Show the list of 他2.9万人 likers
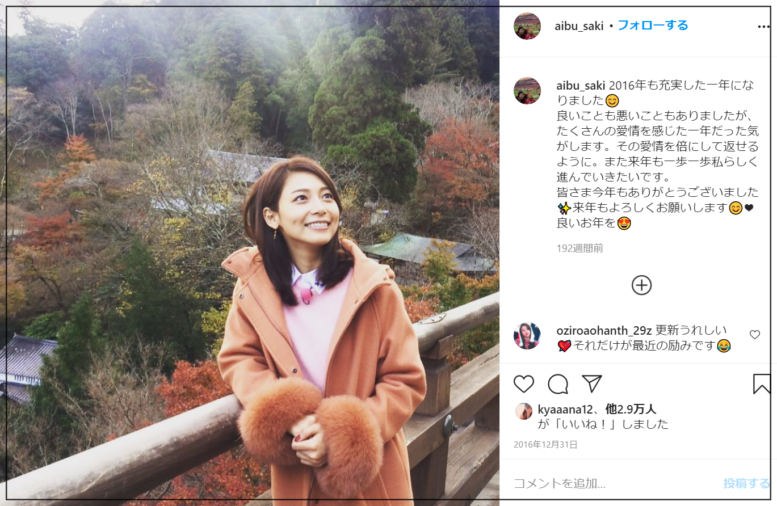The width and height of the screenshot is (777, 506). pos(630,409)
